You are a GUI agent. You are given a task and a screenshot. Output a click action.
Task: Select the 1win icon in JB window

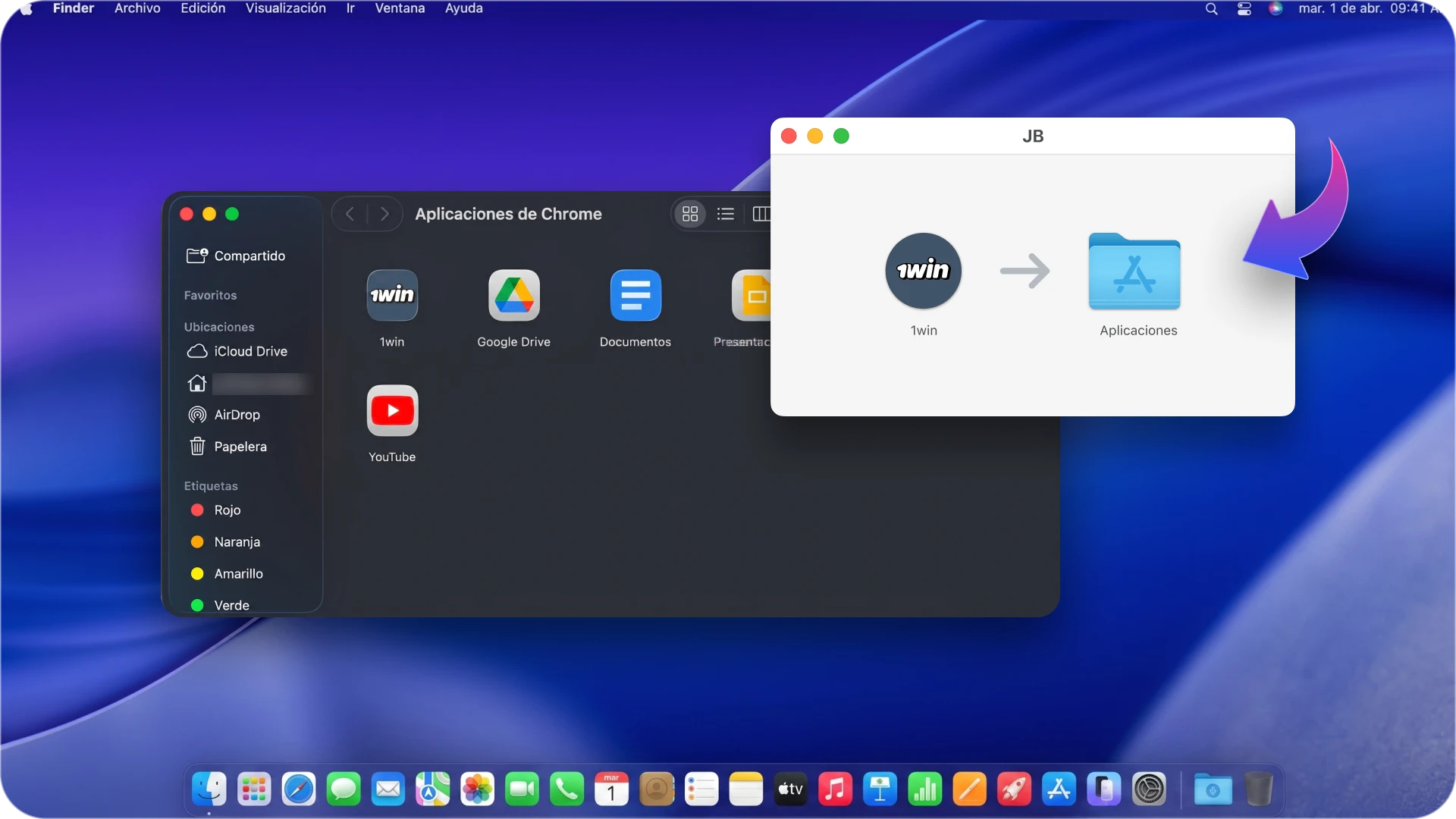[x=924, y=271]
